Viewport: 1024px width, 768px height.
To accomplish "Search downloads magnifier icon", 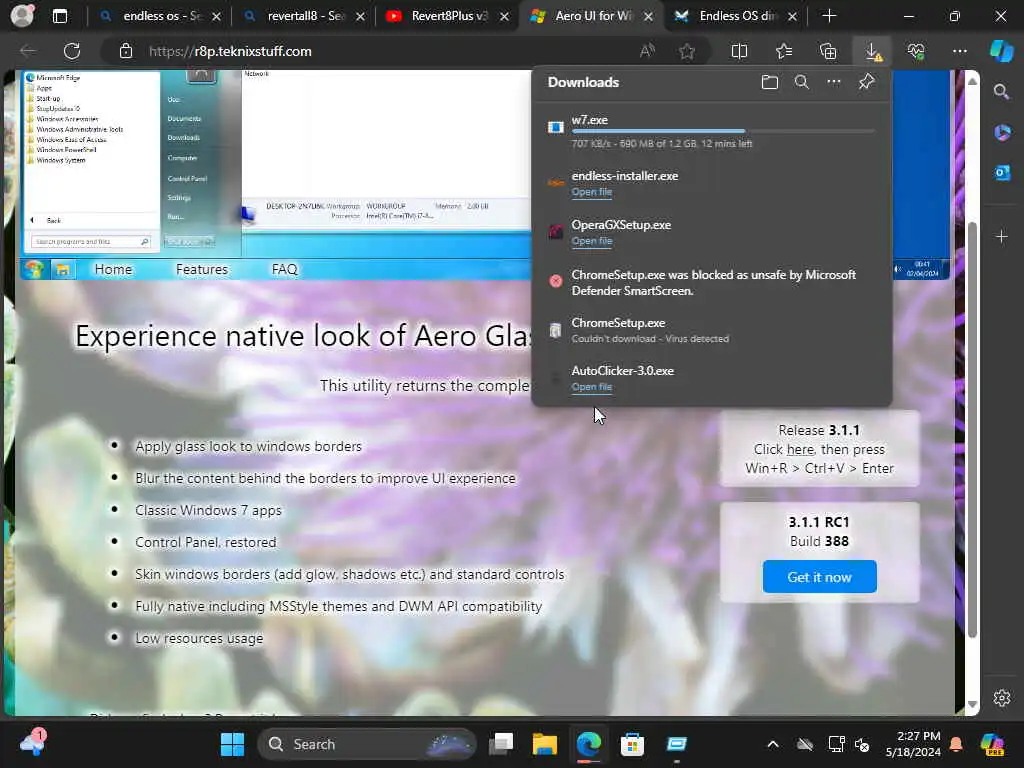I will pos(801,82).
